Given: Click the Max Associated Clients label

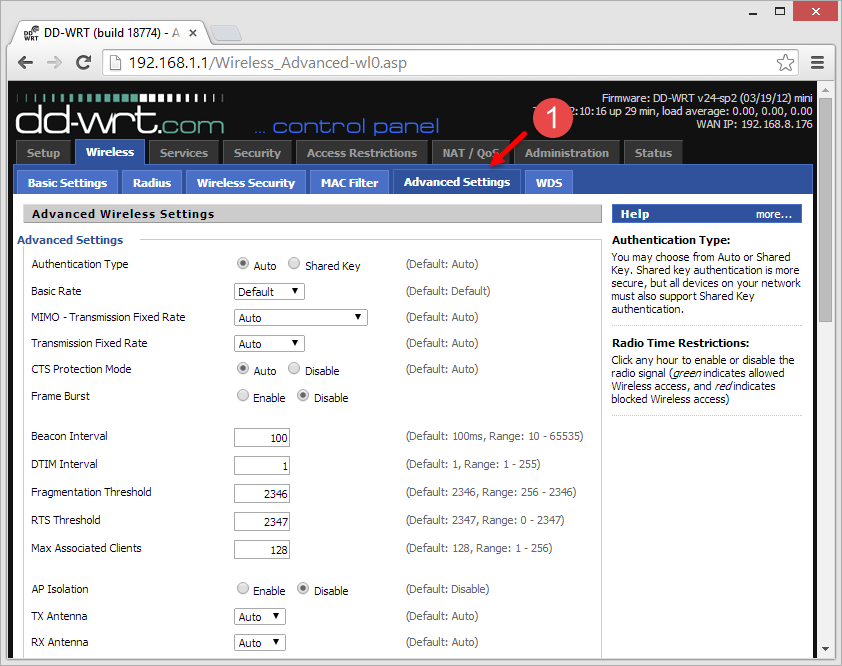Looking at the screenshot, I should tap(86, 548).
